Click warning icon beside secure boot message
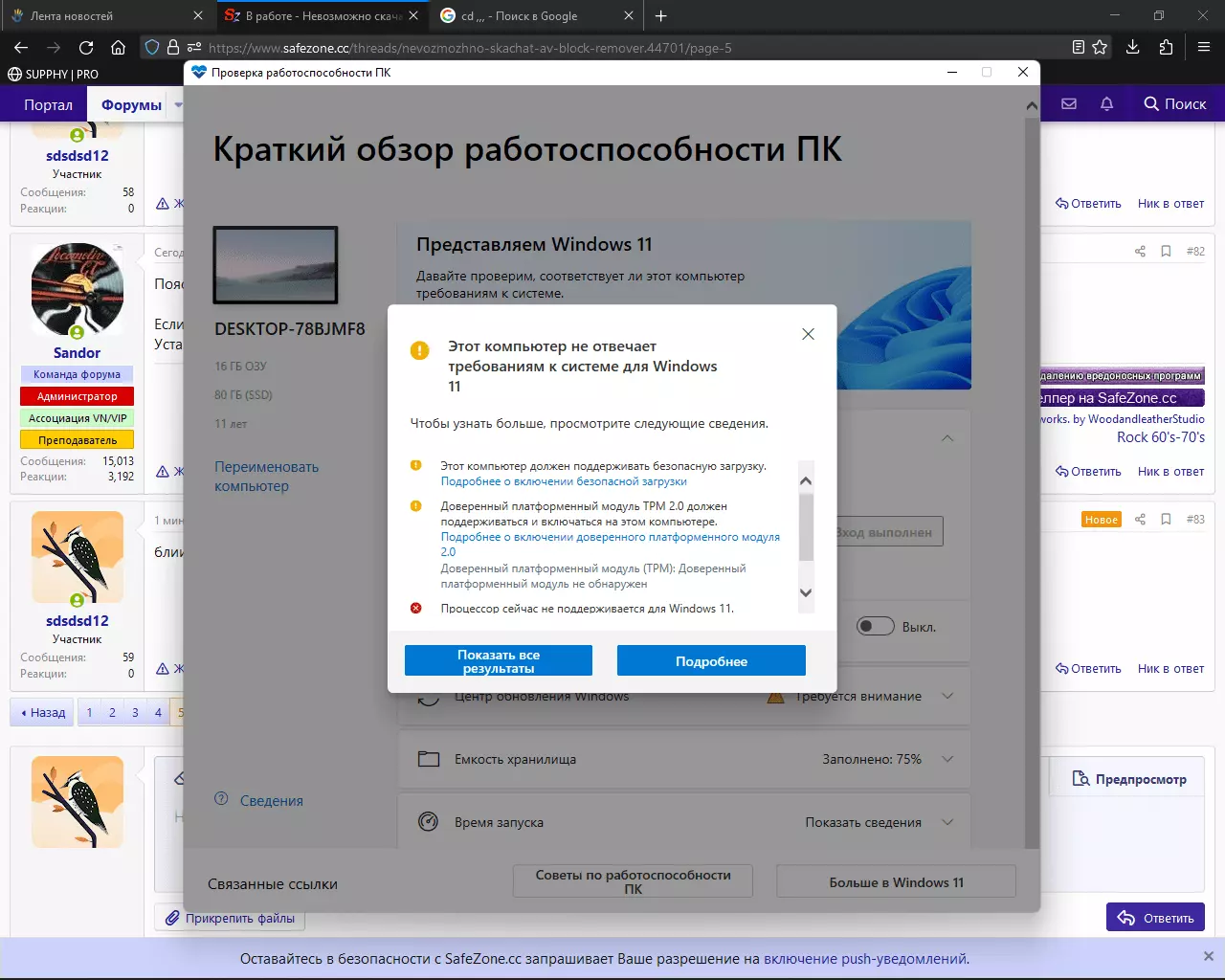This screenshot has width=1225, height=980. coord(416,466)
